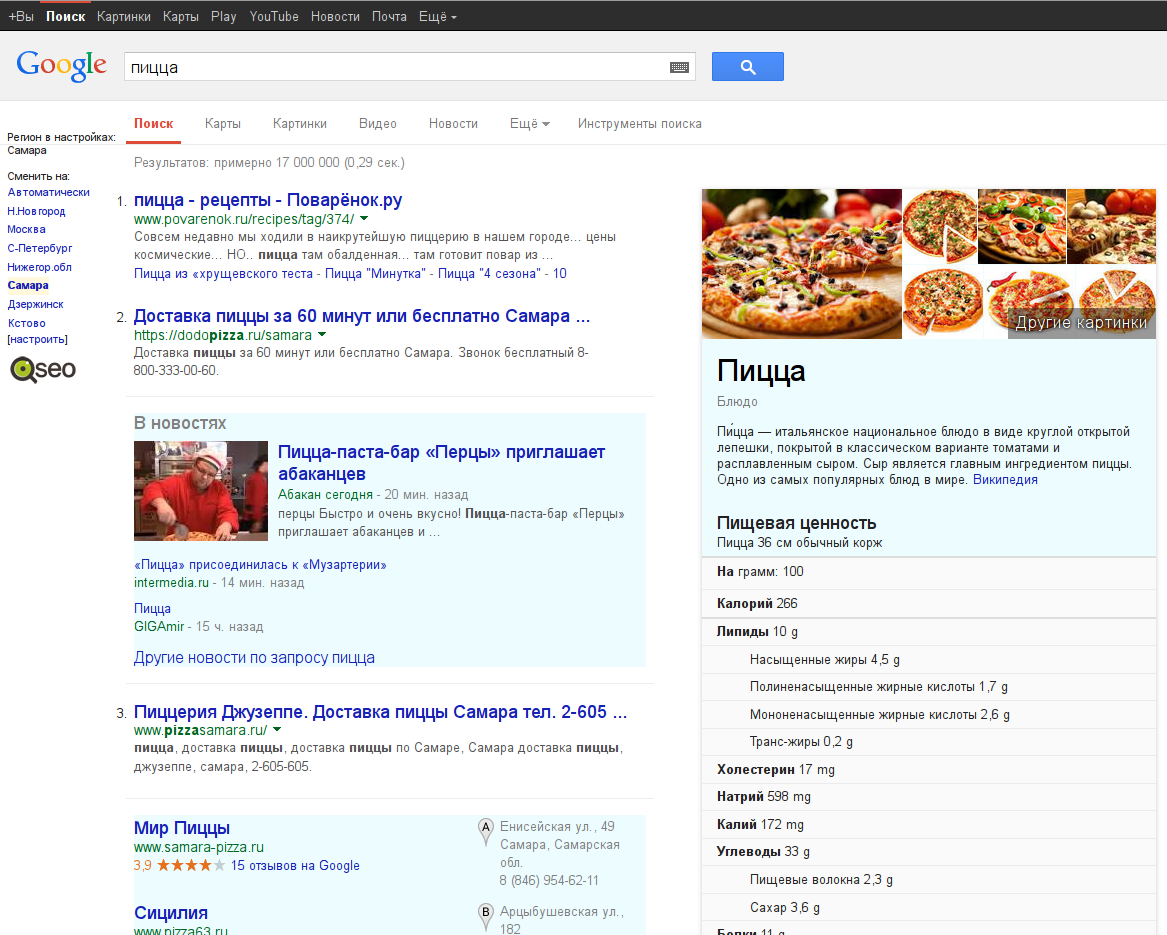
Task: Open green arrow menu next to povarenok.ru URL
Action: point(364,218)
